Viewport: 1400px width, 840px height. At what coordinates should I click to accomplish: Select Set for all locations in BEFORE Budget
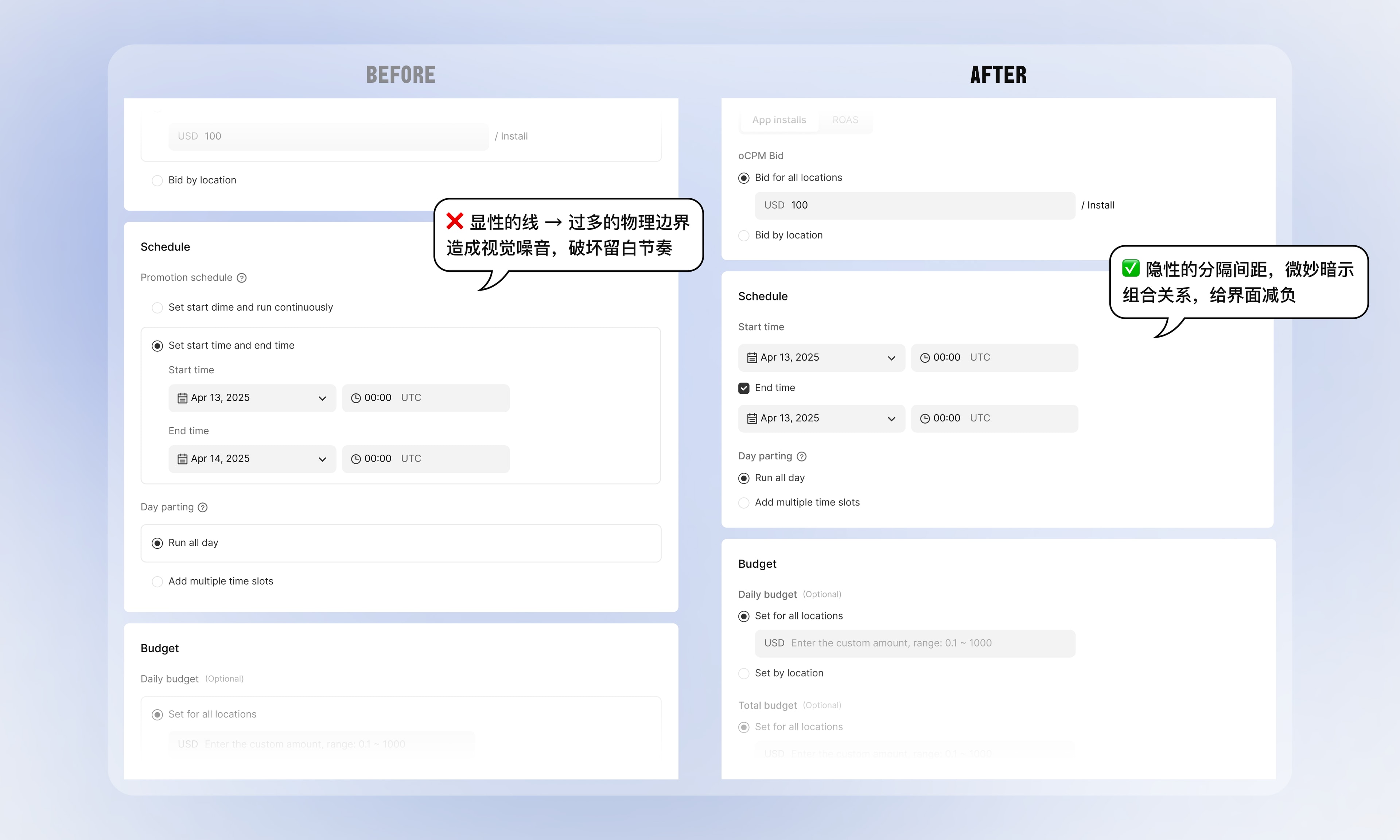(157, 715)
